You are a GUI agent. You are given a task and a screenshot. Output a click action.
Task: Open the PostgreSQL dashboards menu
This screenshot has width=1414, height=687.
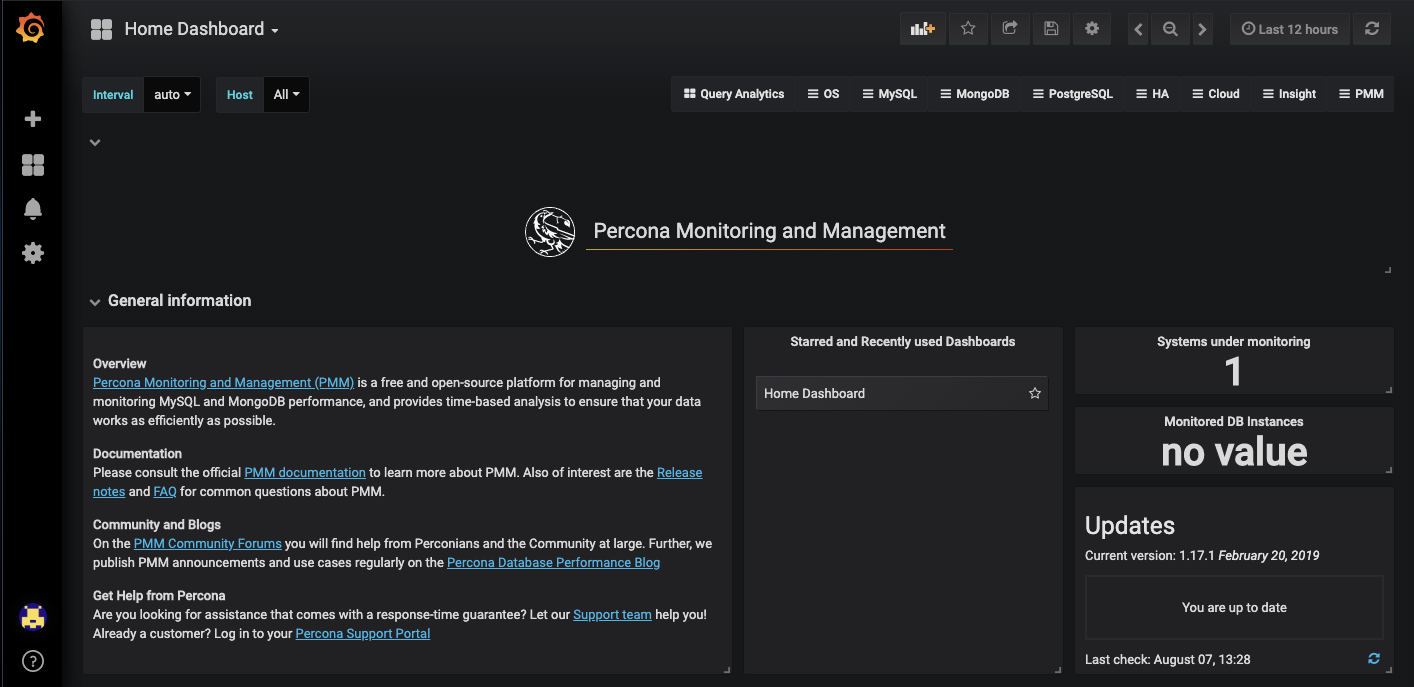click(x=1072, y=94)
